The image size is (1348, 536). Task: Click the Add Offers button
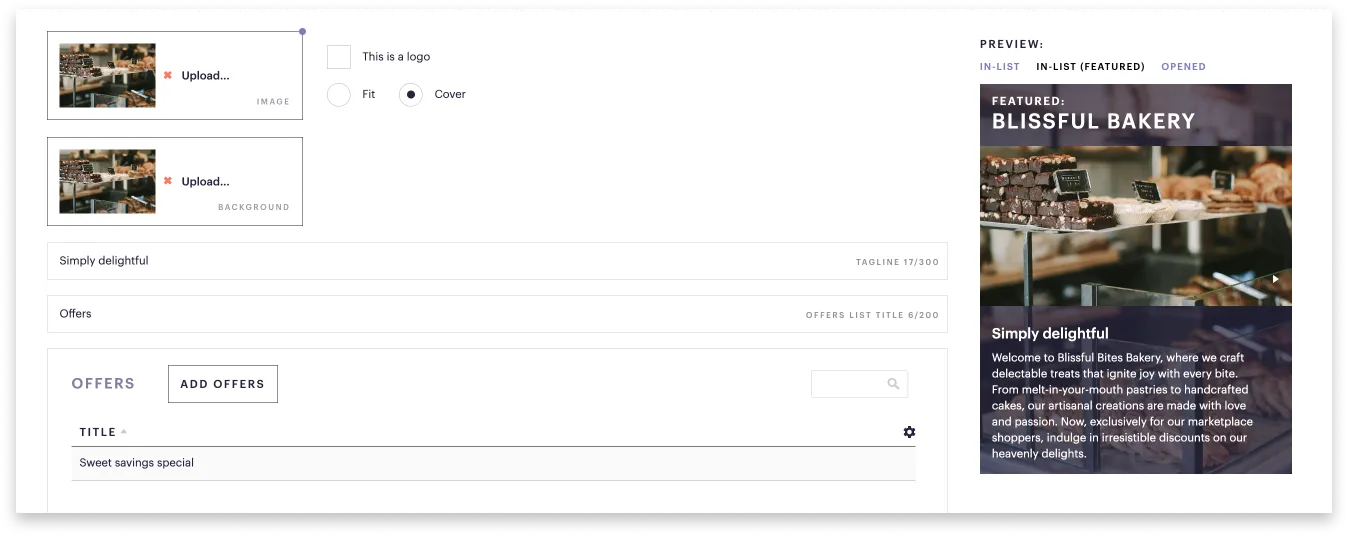(223, 384)
